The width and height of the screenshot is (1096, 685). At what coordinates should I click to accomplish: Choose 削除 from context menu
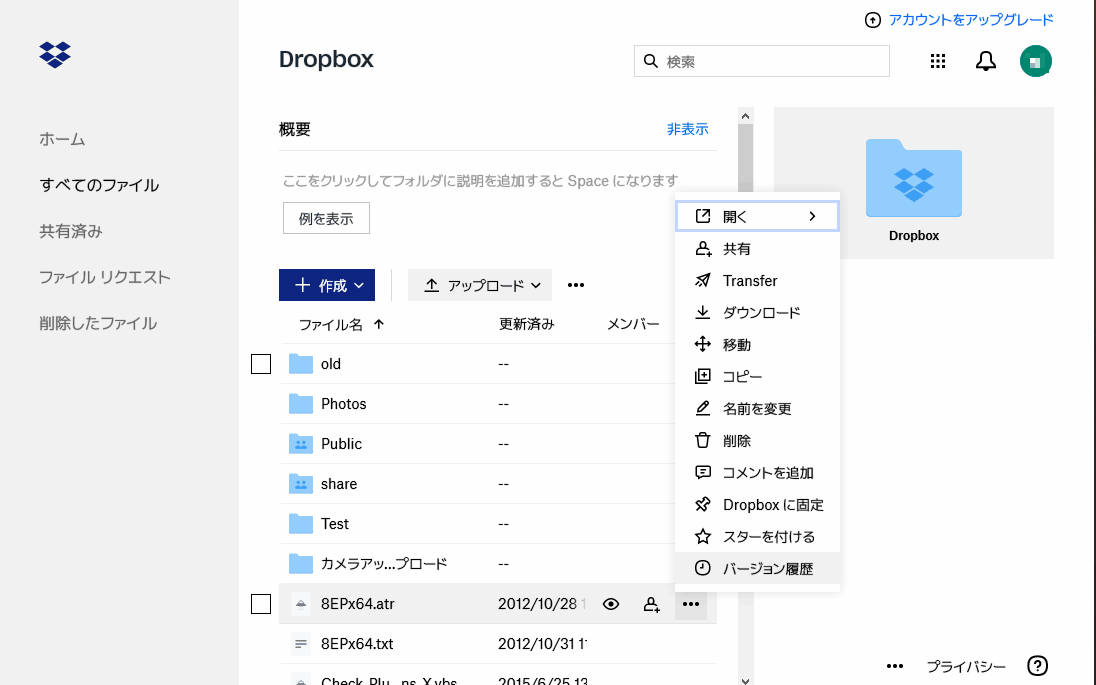click(757, 441)
